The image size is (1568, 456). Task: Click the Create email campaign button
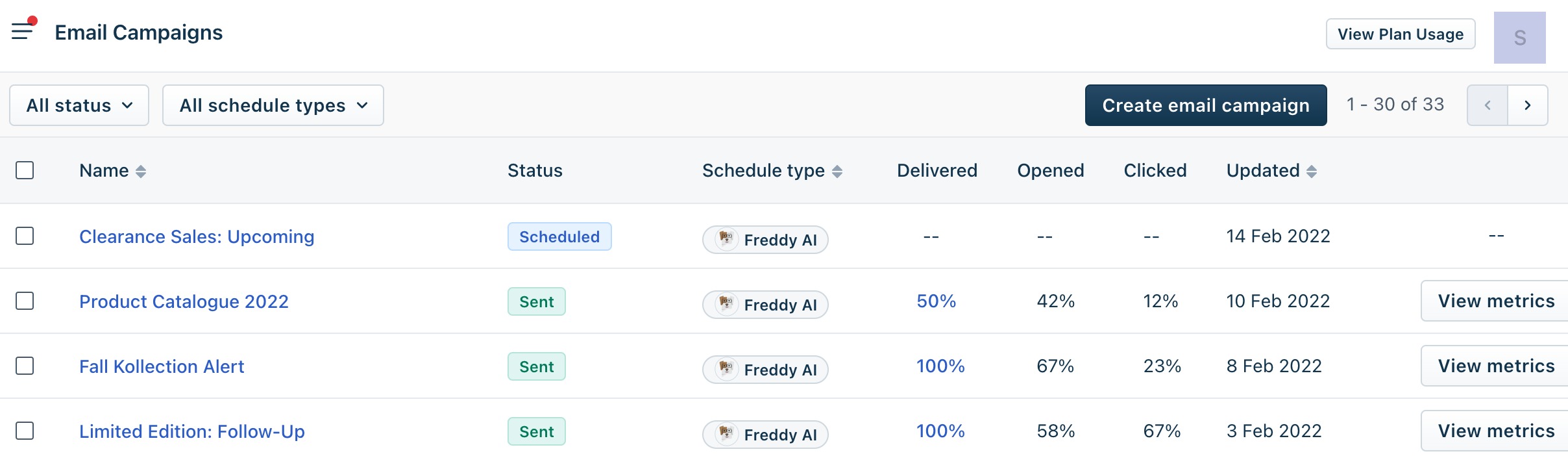[1206, 105]
